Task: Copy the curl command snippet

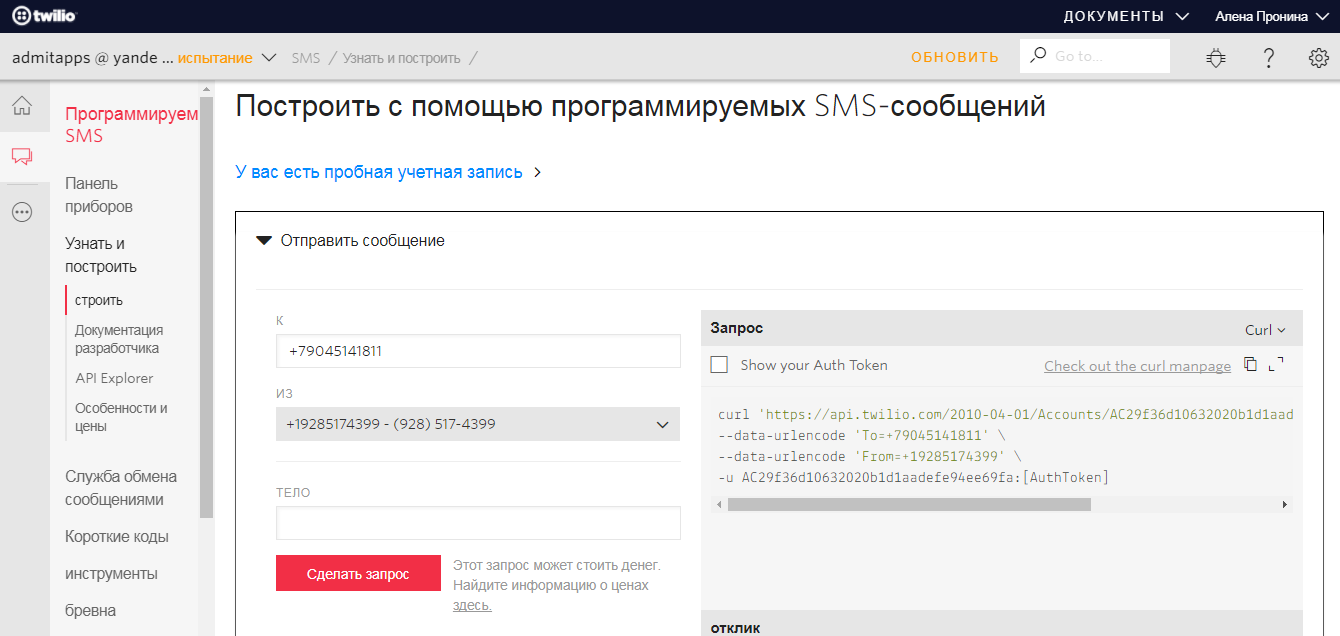Action: click(x=1251, y=365)
